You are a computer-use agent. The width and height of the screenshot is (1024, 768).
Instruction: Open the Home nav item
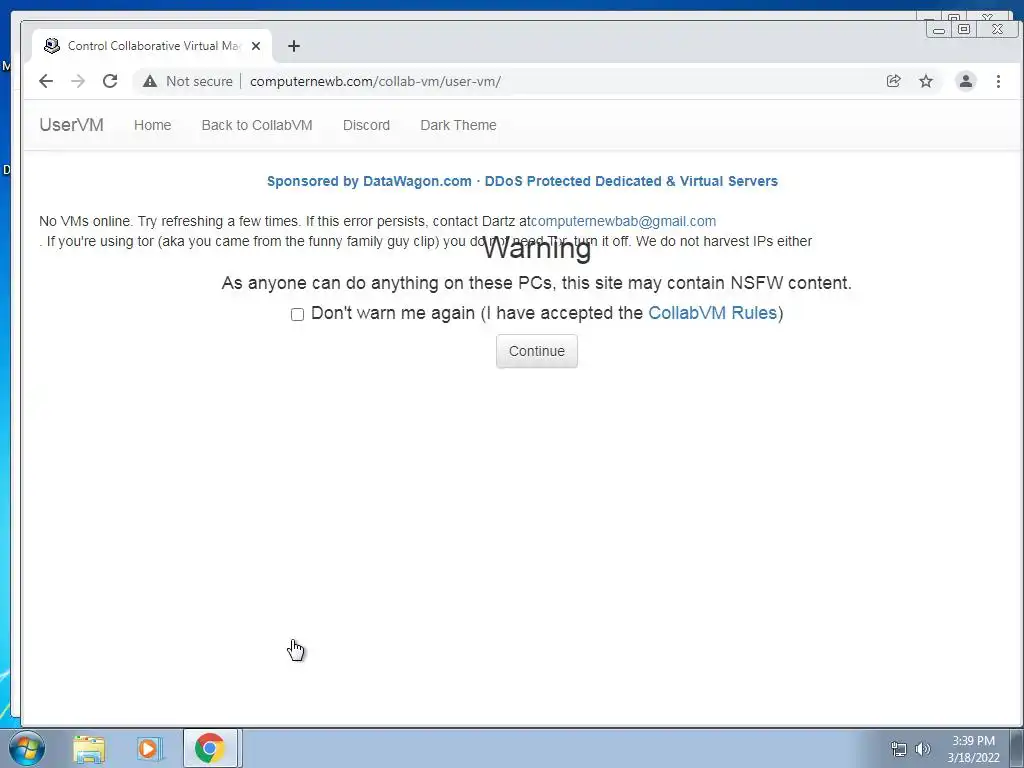[x=152, y=125]
